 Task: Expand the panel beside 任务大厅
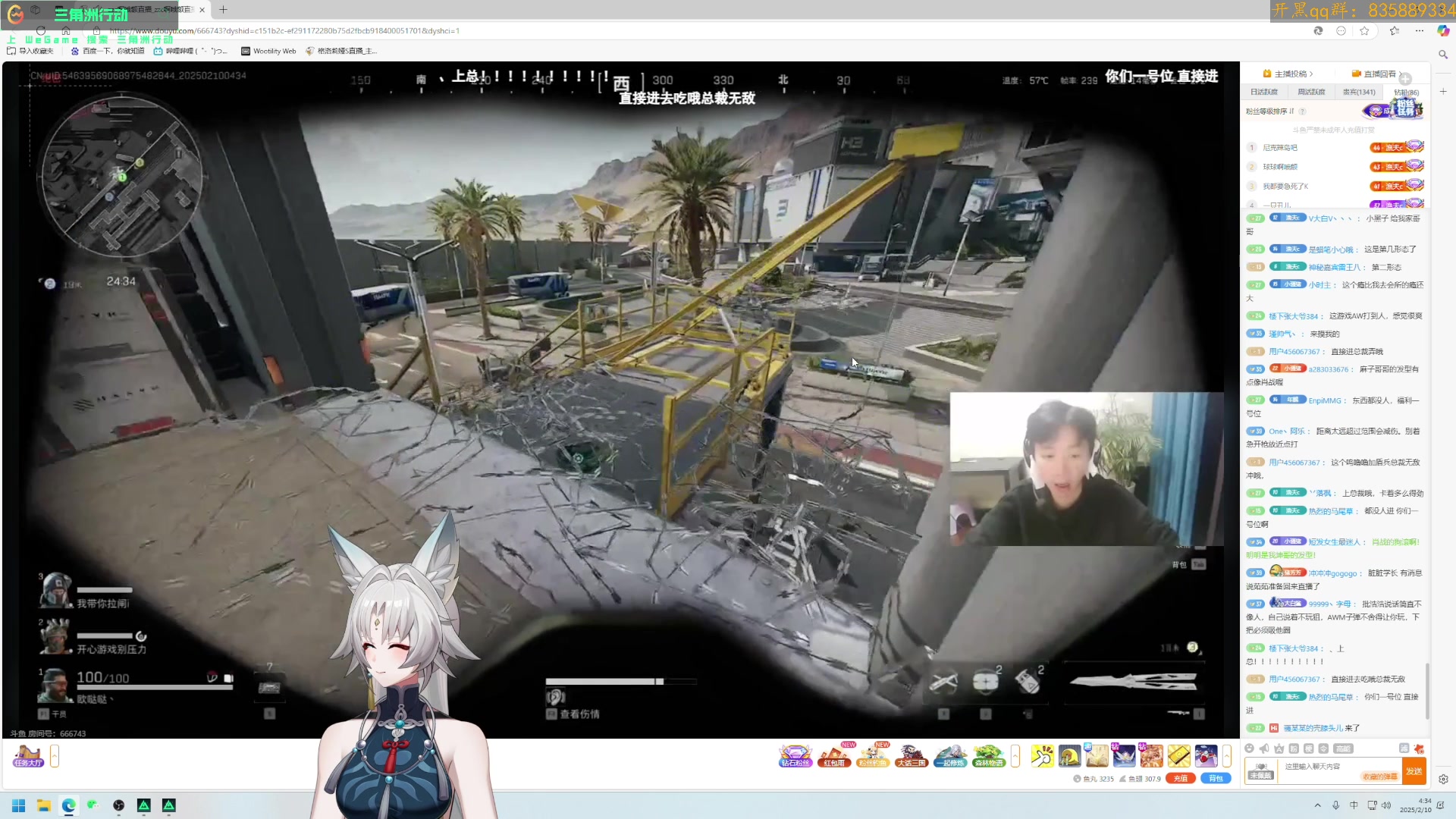pos(55,756)
